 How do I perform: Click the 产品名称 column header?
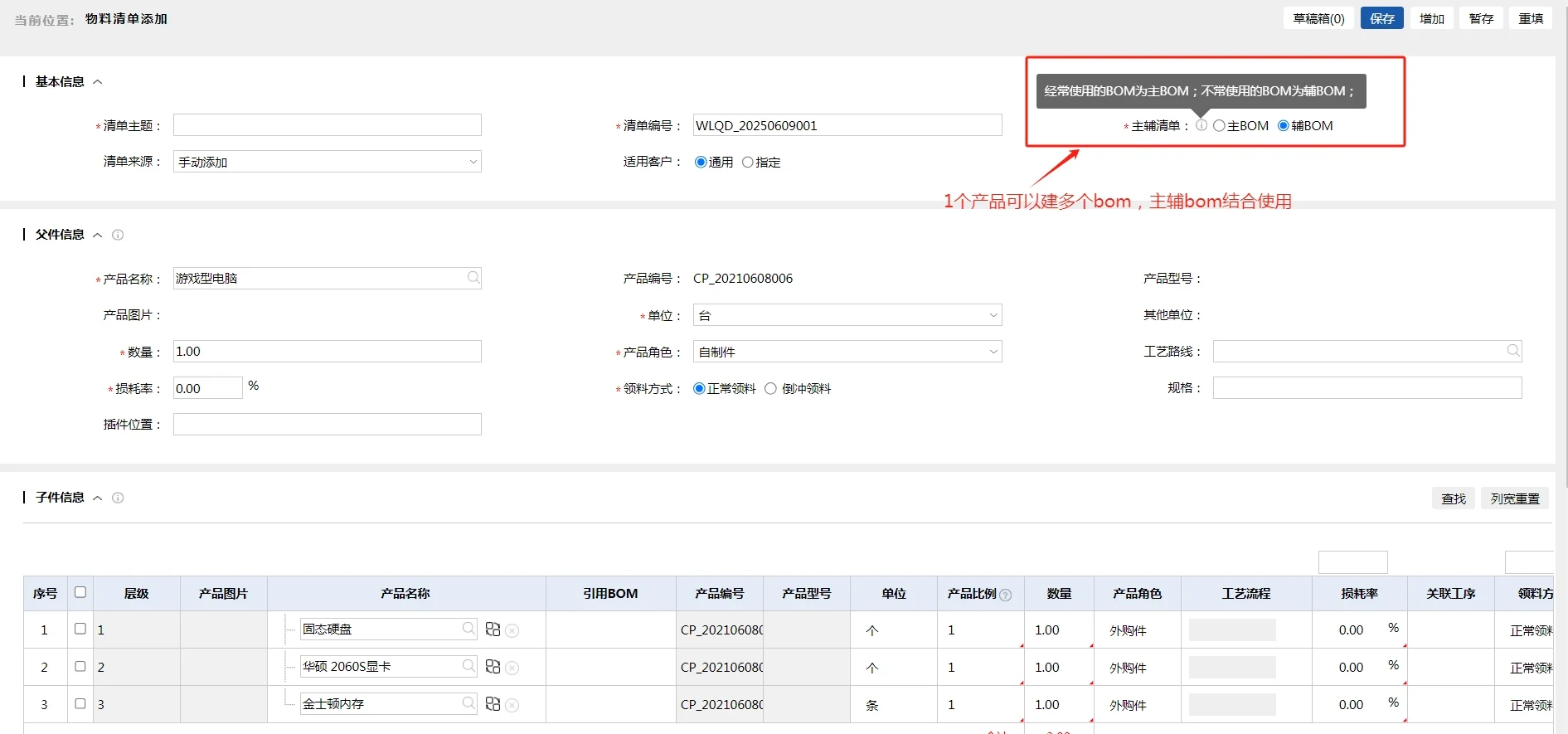[x=406, y=594]
